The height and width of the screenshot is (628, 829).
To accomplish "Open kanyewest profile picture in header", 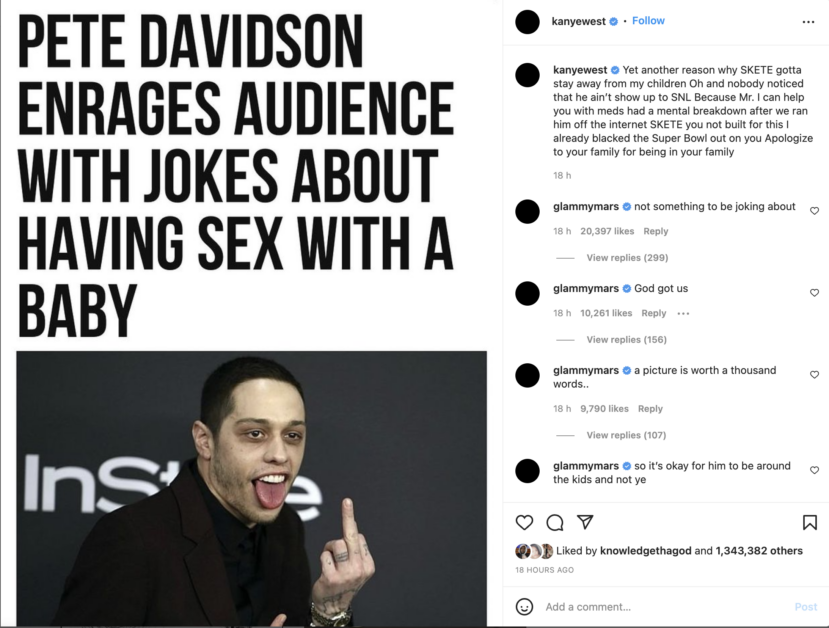I will (527, 22).
